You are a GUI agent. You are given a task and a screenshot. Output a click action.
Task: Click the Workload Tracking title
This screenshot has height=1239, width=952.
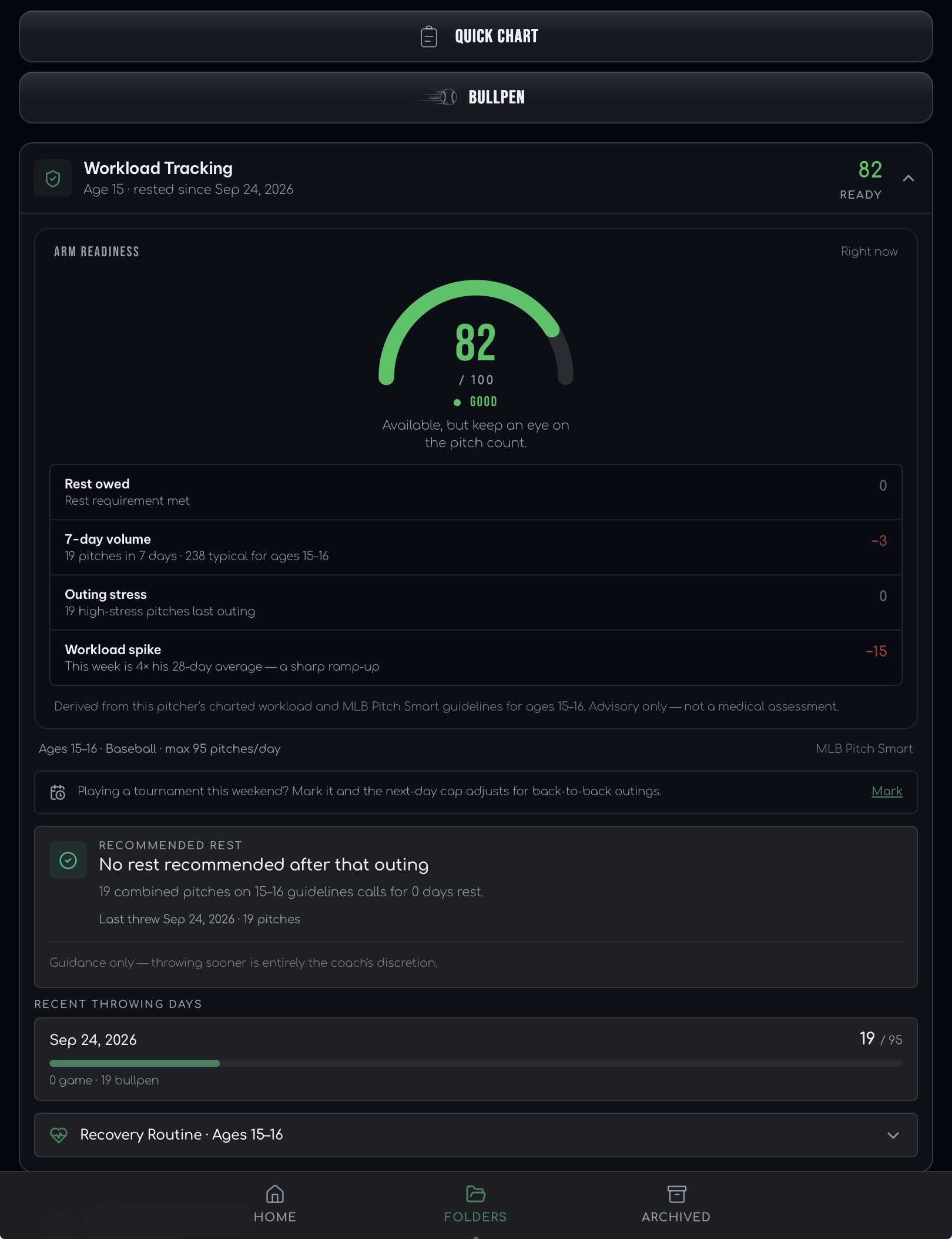158,169
